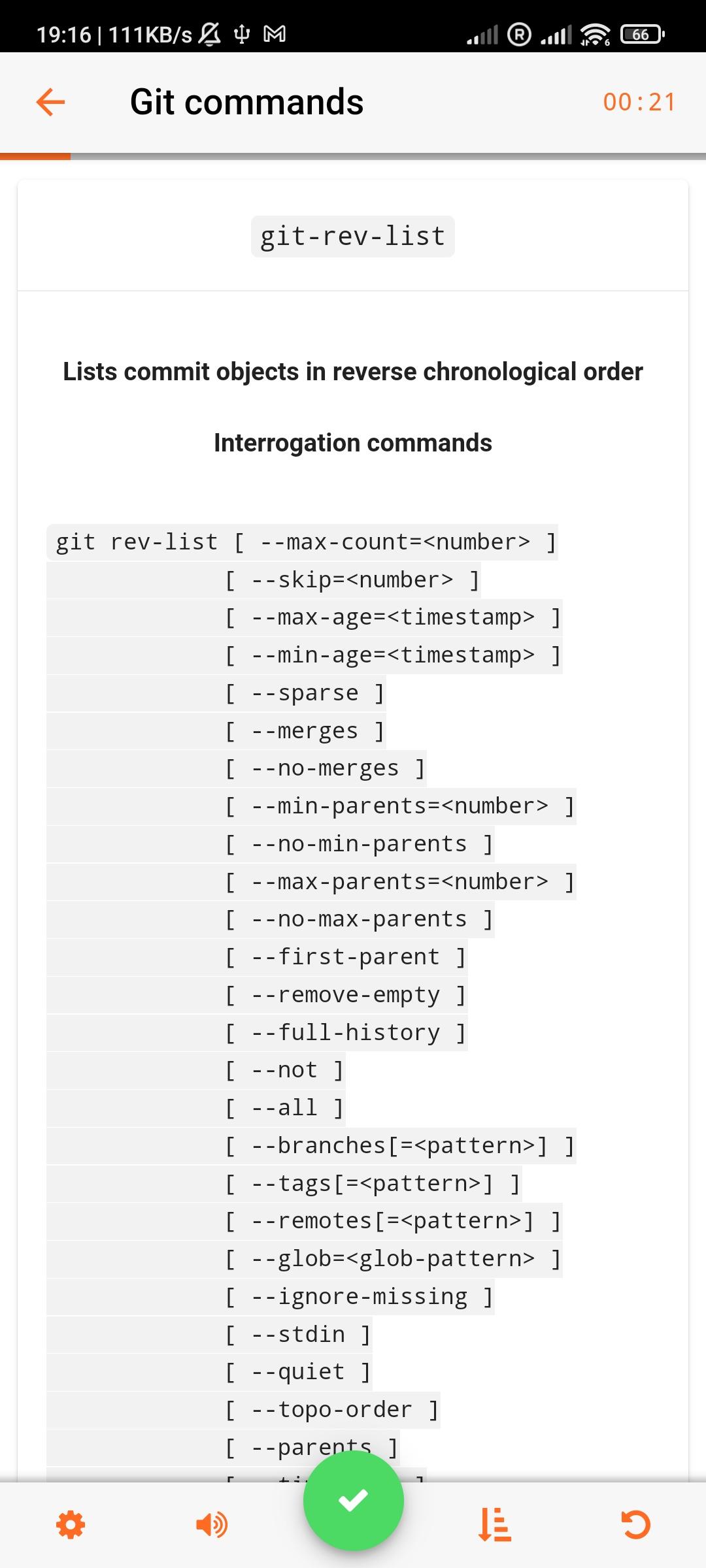Open settings gear in bottom bar
706x1568 pixels.
71,1525
